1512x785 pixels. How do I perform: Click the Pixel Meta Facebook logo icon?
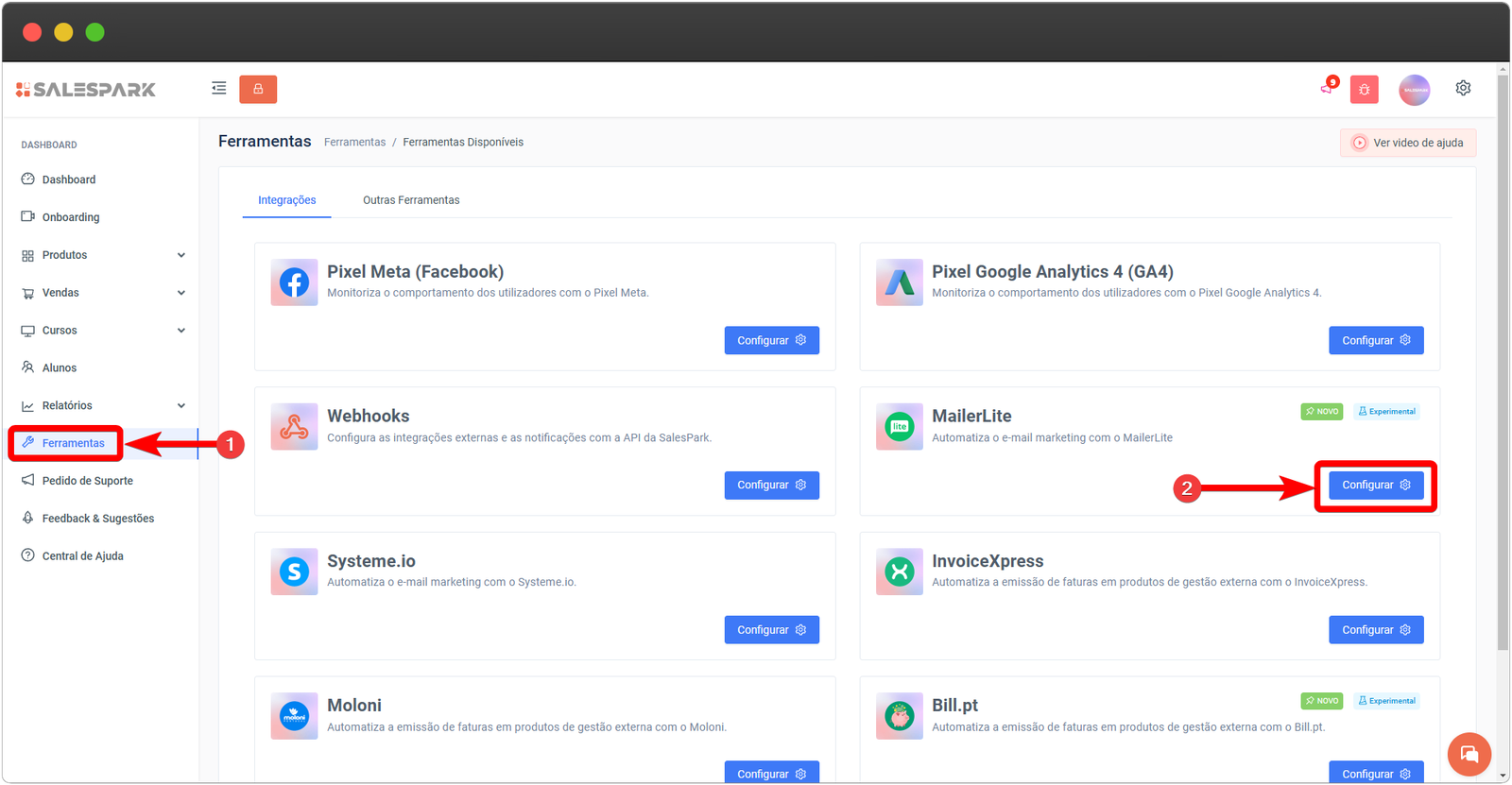click(x=294, y=282)
